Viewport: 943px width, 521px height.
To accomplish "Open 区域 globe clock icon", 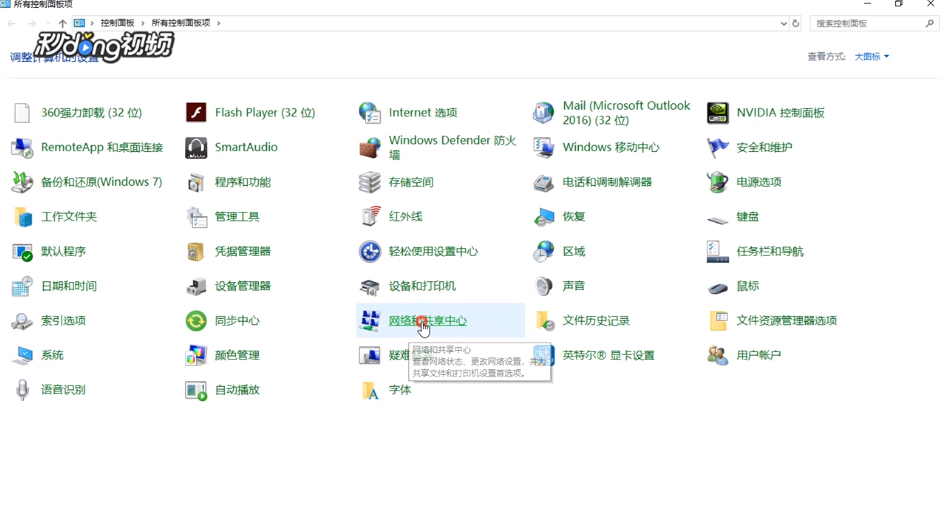I will [x=544, y=251].
